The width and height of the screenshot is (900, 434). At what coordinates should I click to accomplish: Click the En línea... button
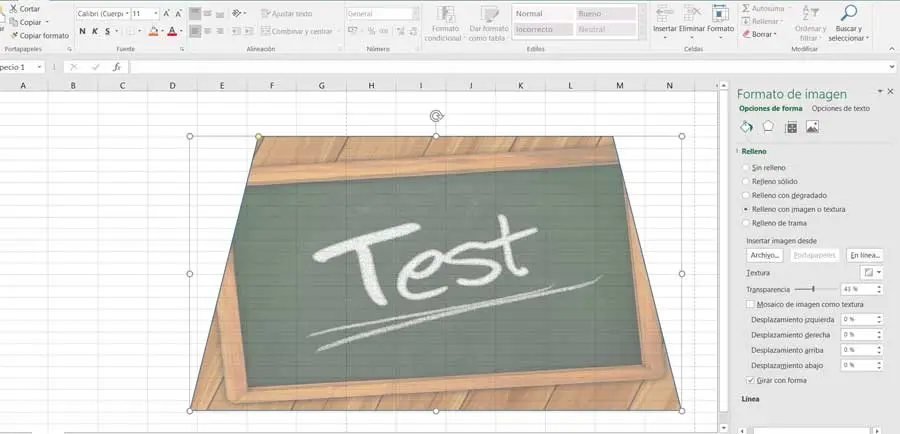[x=864, y=255]
